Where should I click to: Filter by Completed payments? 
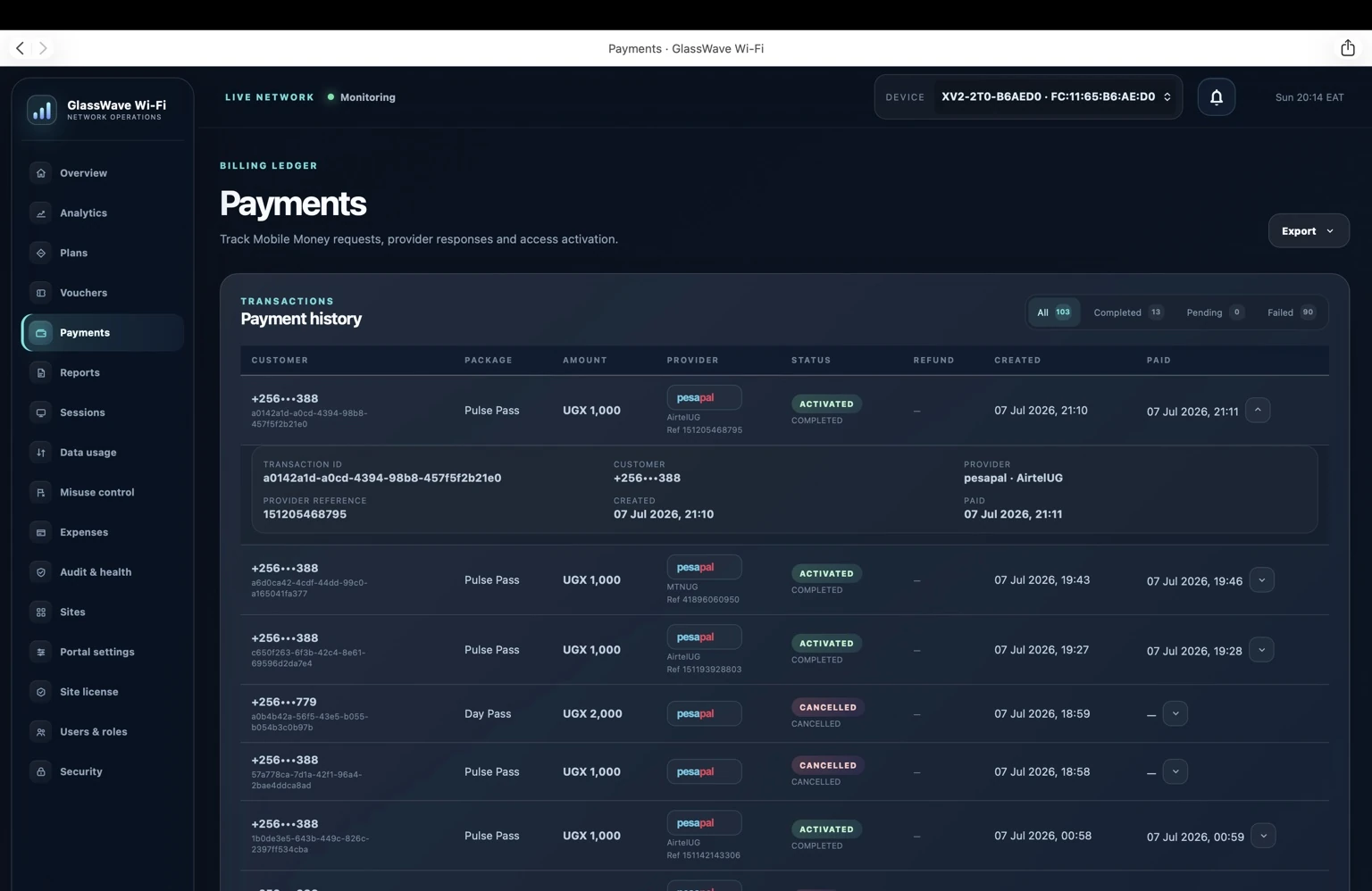1128,312
